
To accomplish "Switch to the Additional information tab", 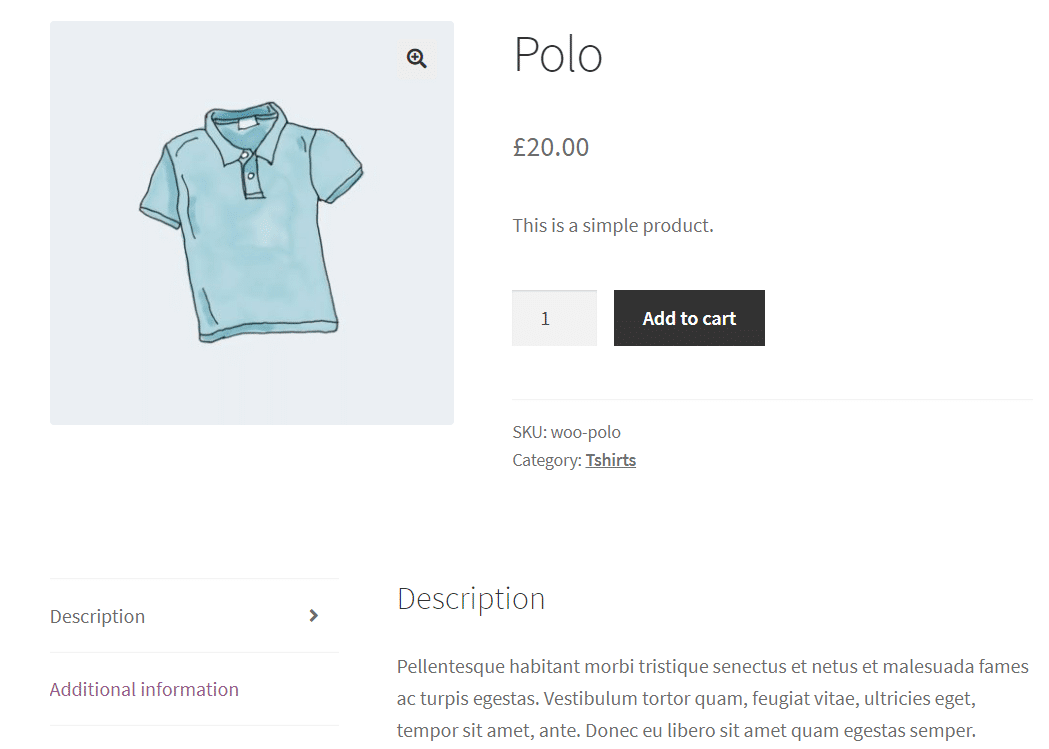I will point(144,689).
